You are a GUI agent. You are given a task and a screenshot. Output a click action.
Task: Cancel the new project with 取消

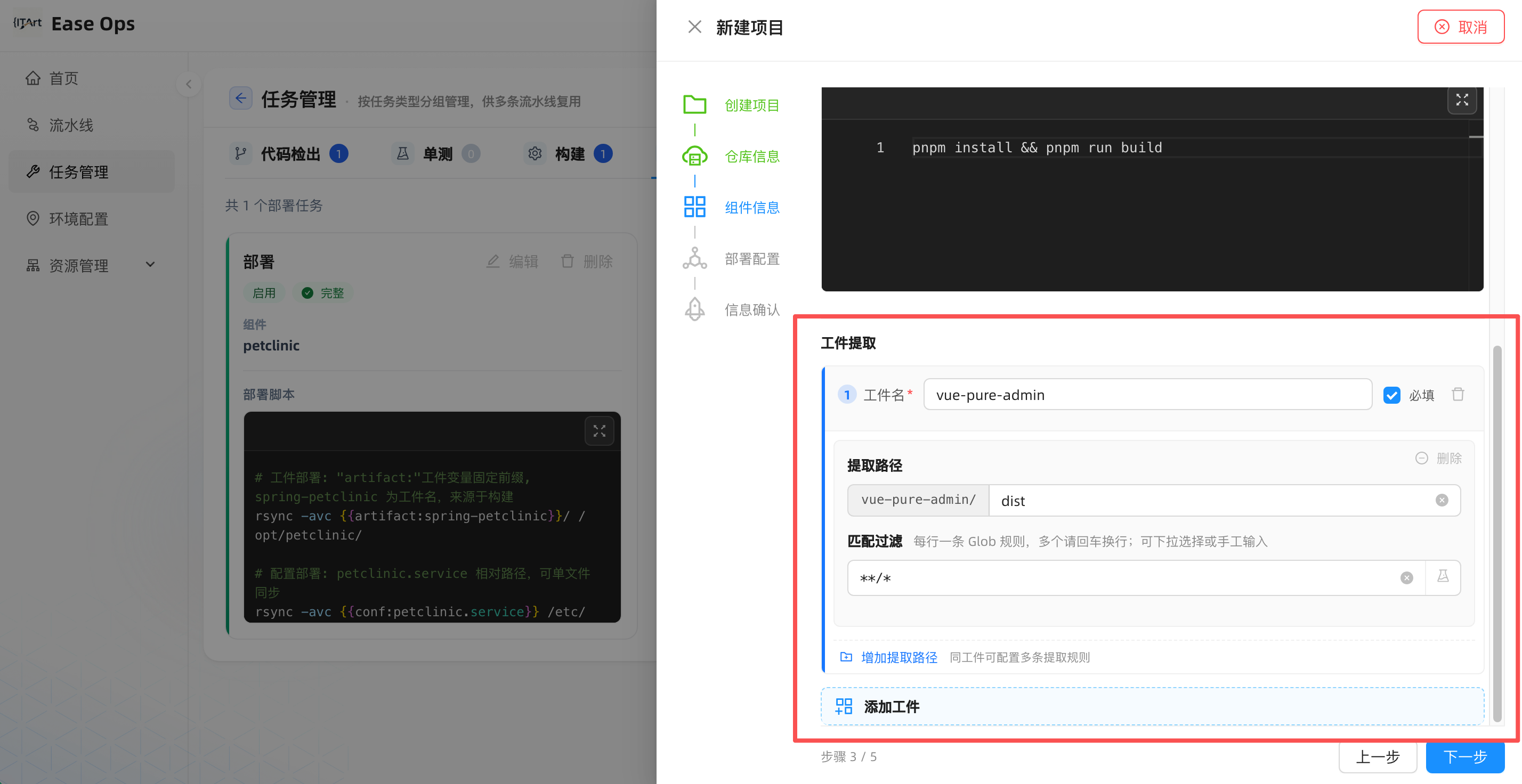coord(1460,27)
